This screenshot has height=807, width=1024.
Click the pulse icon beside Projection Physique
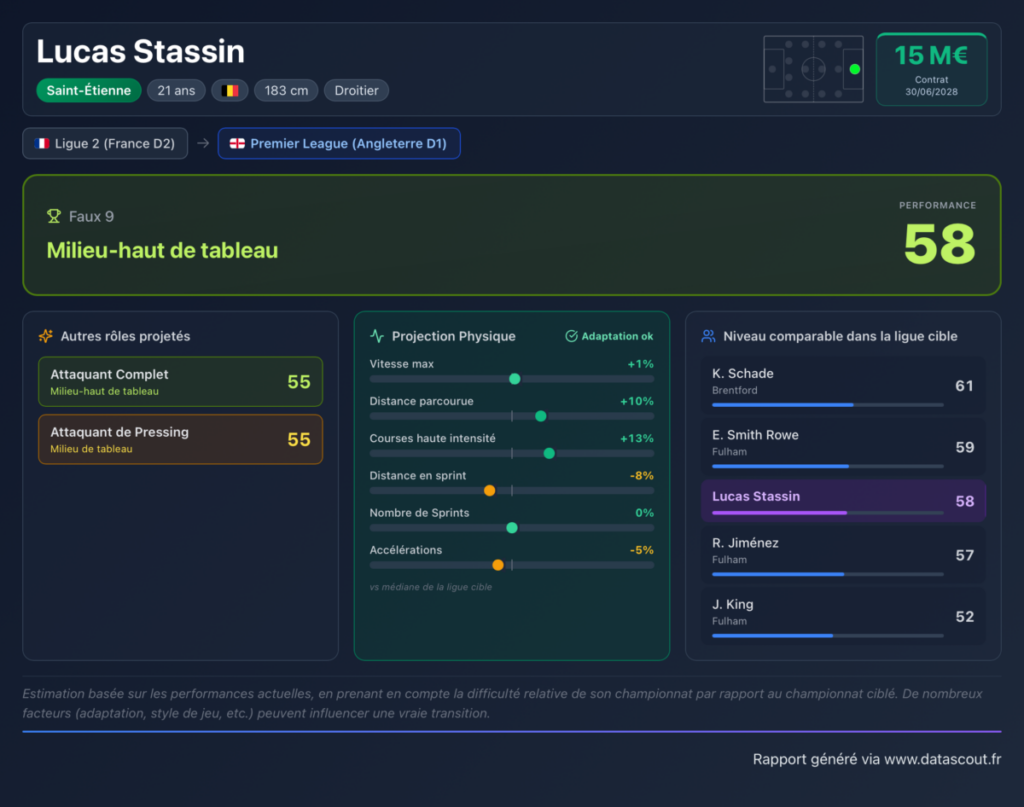point(377,336)
